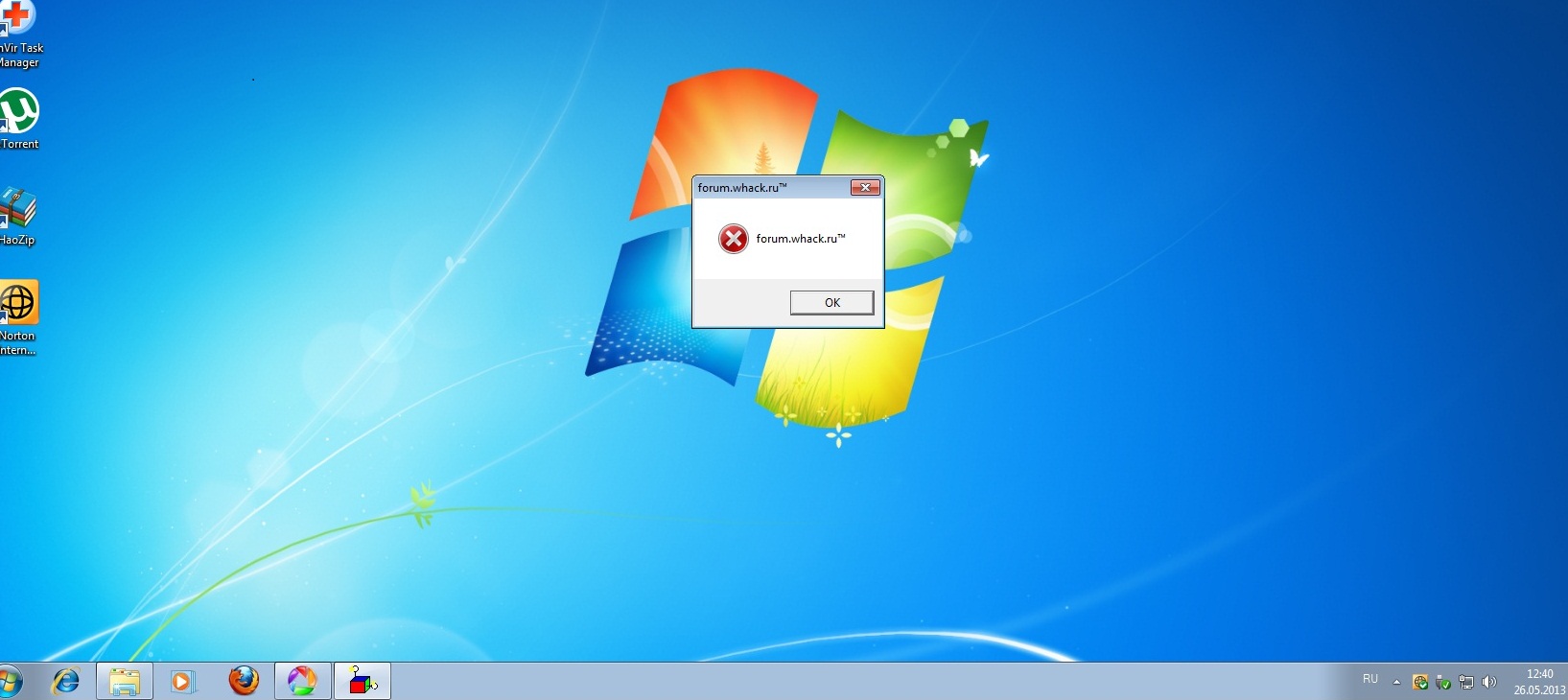The image size is (1568, 700).
Task: Launch Windows Media Player from taskbar
Action: pos(182,682)
